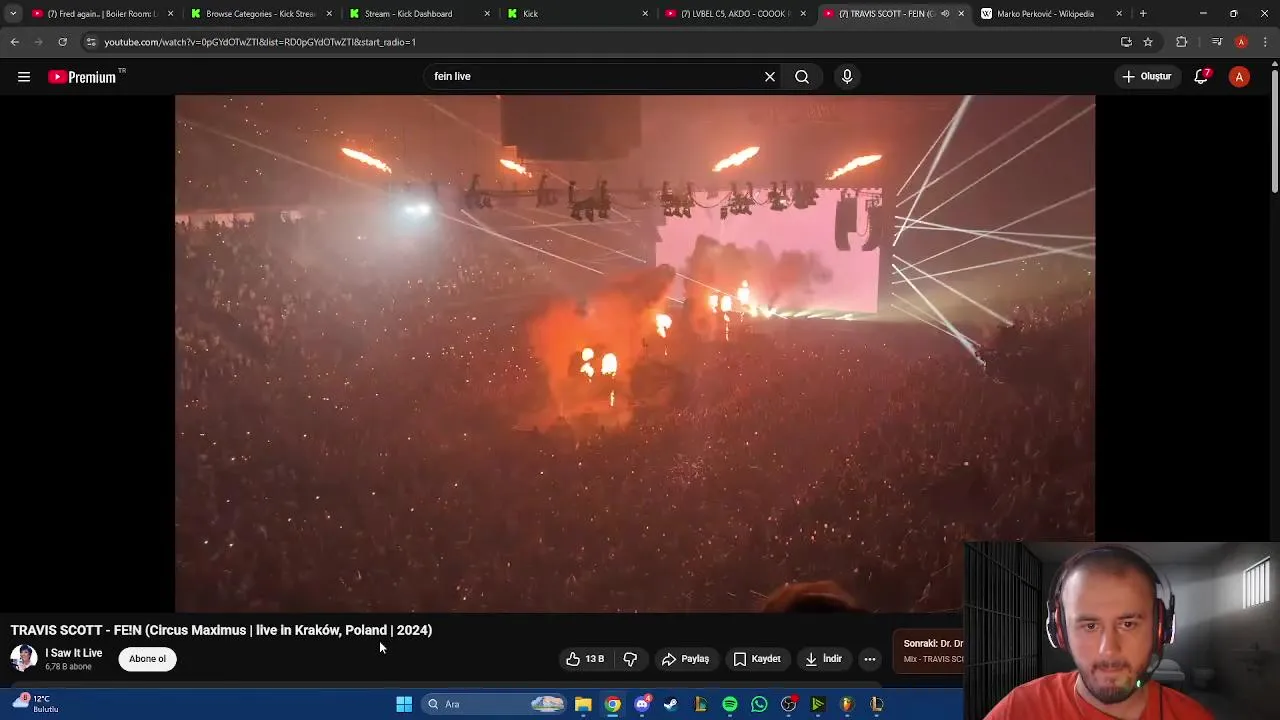Close the Kick tab
1280x720 pixels.
point(645,14)
